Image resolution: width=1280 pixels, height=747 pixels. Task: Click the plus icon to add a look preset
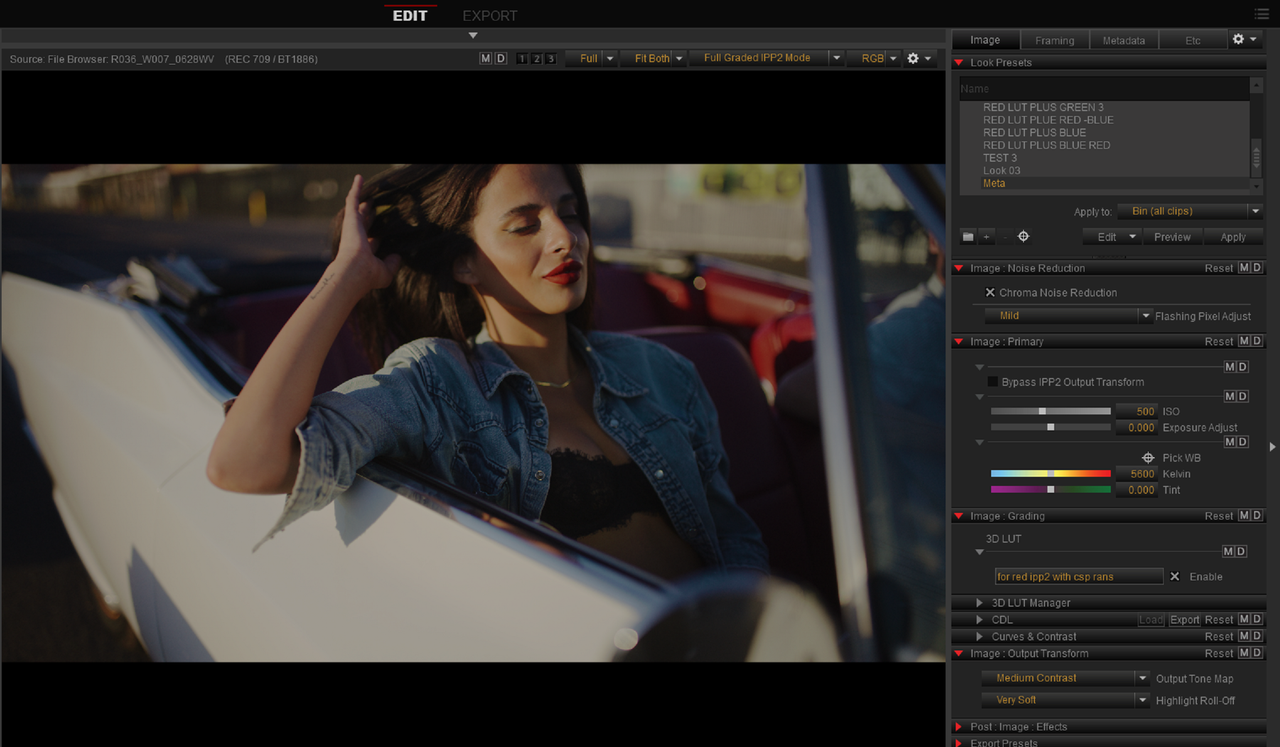(x=986, y=237)
